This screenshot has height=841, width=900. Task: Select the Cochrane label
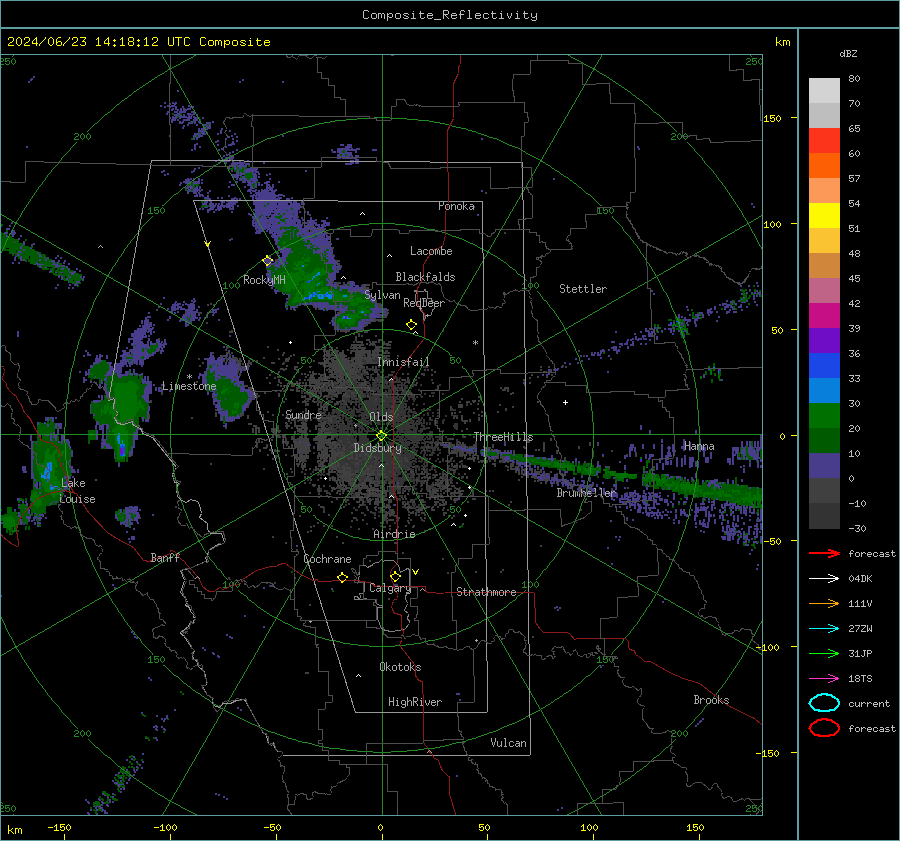coord(327,559)
